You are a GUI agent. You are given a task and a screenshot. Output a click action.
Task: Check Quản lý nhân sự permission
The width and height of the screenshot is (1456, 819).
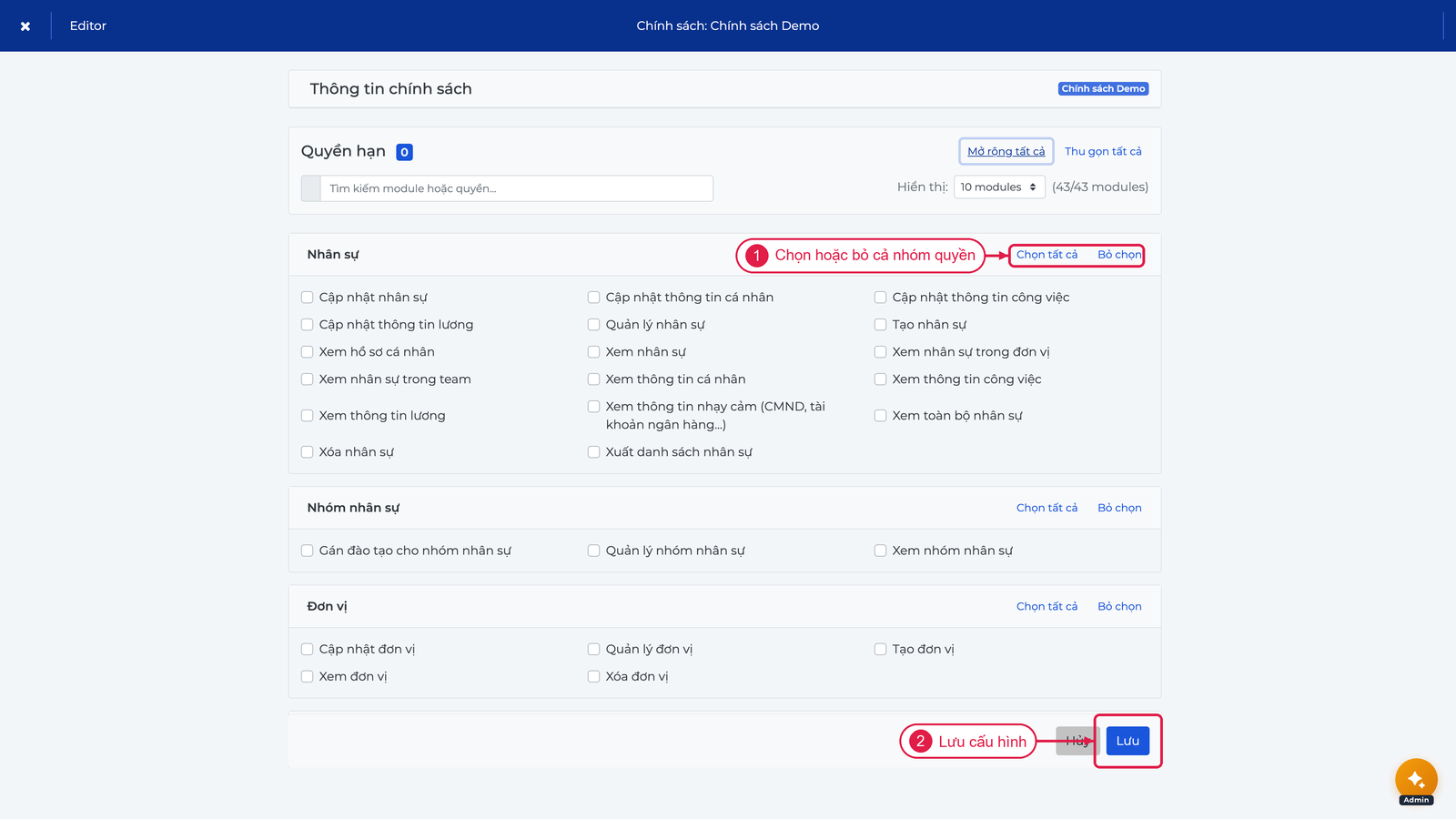(594, 325)
